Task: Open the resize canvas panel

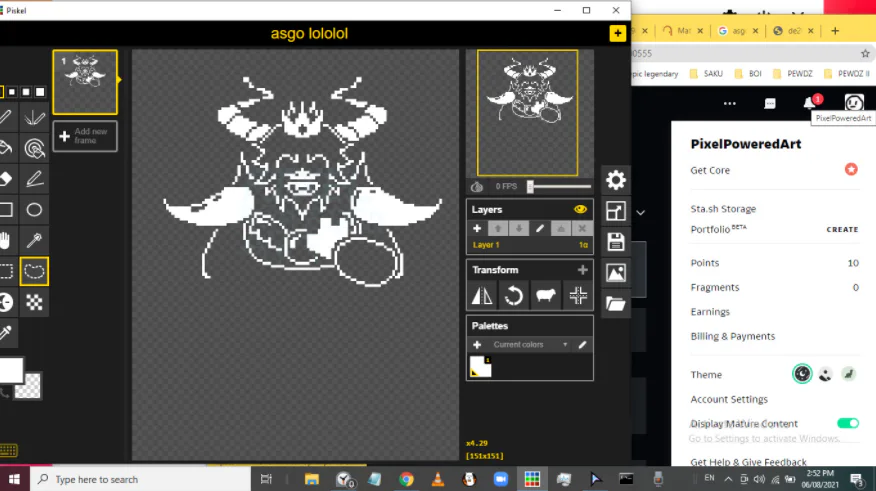Action: (616, 211)
